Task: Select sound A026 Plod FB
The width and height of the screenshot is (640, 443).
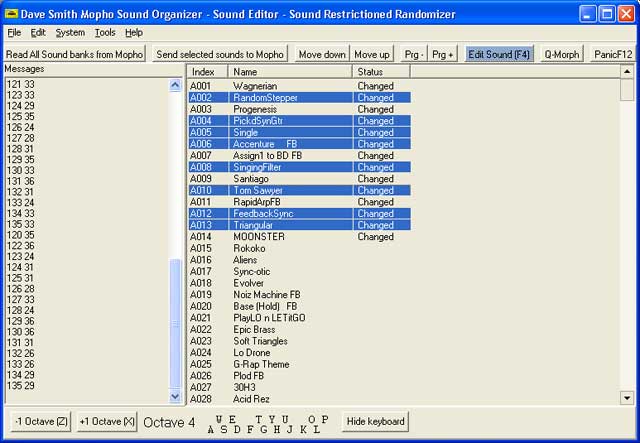Action: pos(300,376)
